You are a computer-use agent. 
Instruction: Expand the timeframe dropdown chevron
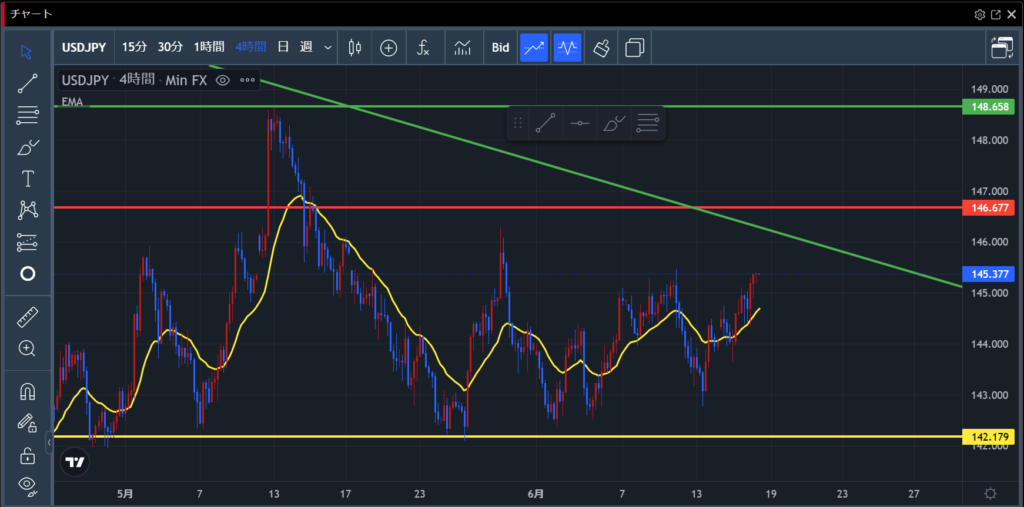(328, 48)
